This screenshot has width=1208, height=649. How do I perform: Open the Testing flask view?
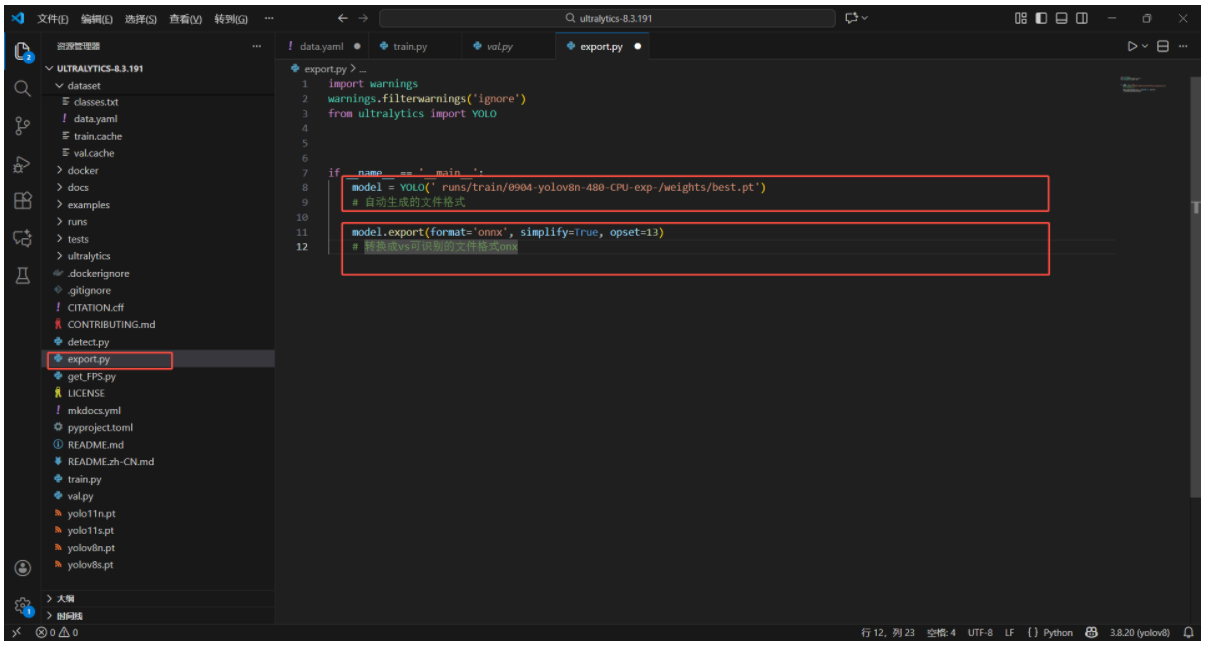point(22,275)
